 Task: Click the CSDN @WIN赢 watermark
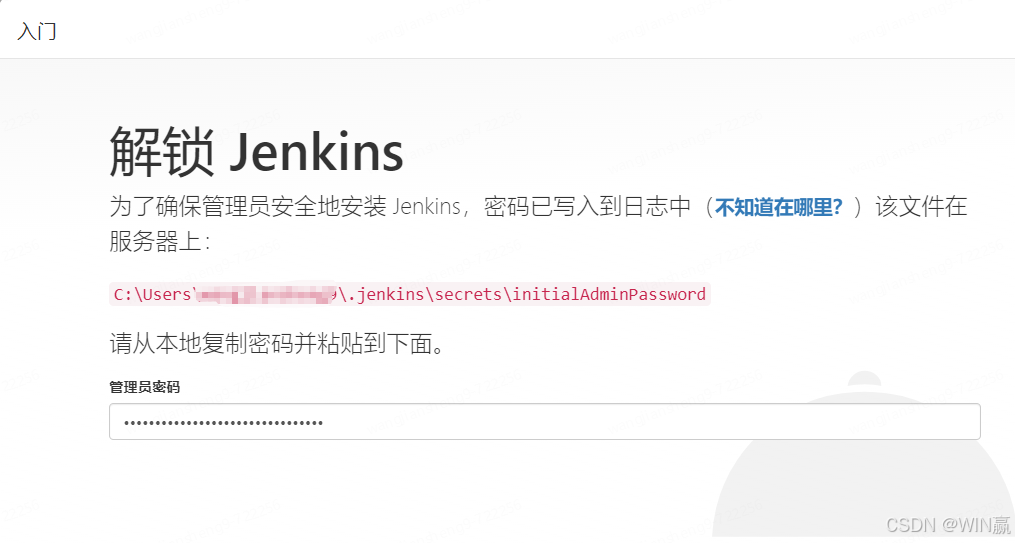point(947,524)
